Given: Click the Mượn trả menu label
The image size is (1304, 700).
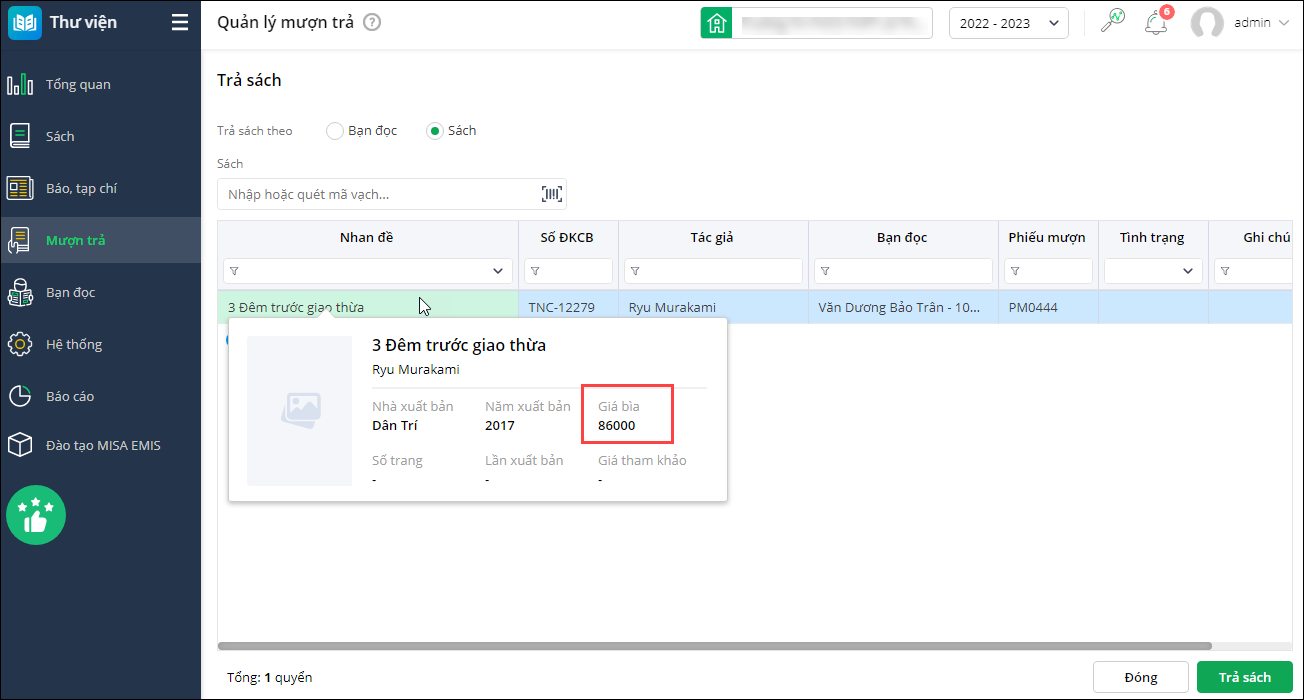Looking at the screenshot, I should [x=76, y=240].
